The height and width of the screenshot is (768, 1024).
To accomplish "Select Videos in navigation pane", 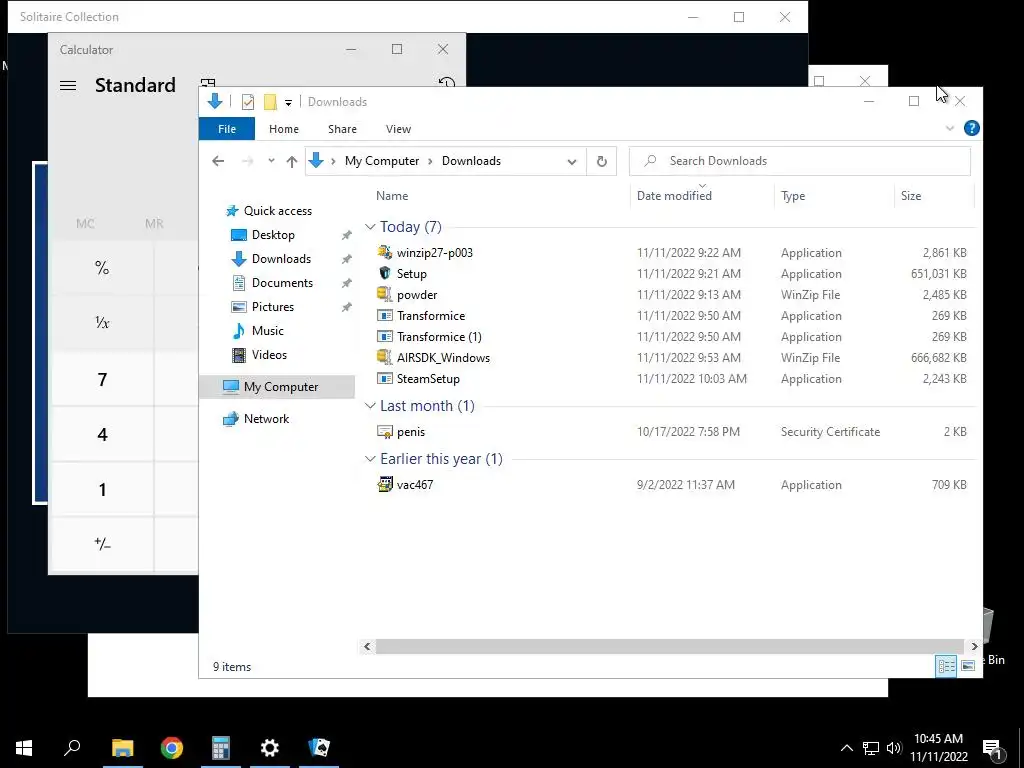I will 269,355.
